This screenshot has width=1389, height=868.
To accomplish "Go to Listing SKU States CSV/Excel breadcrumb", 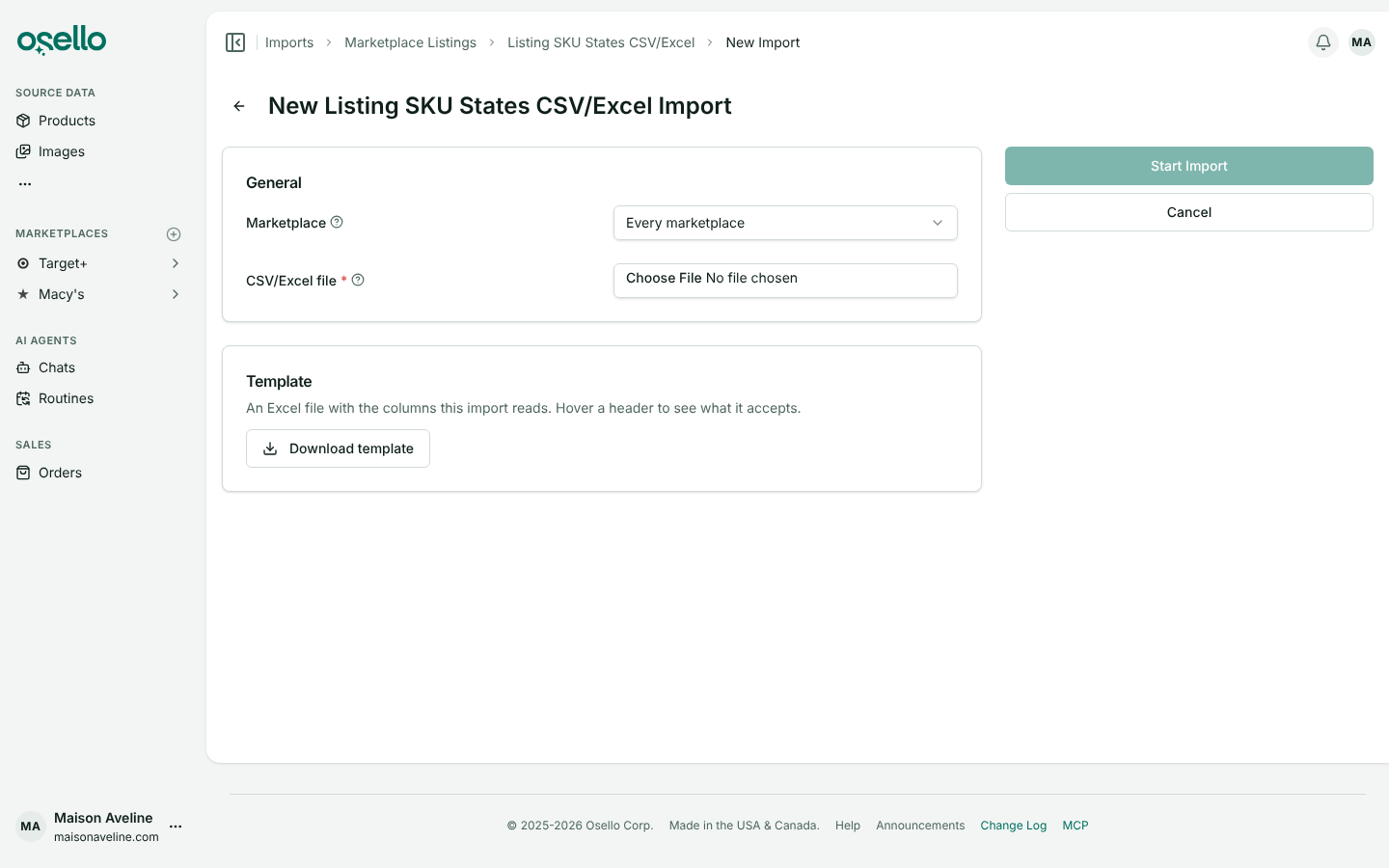I will click(601, 42).
